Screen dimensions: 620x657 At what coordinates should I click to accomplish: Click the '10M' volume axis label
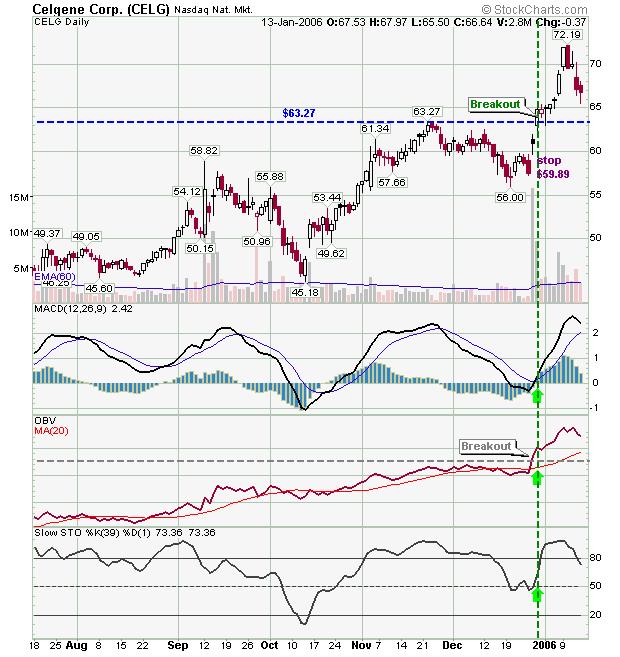(19, 233)
